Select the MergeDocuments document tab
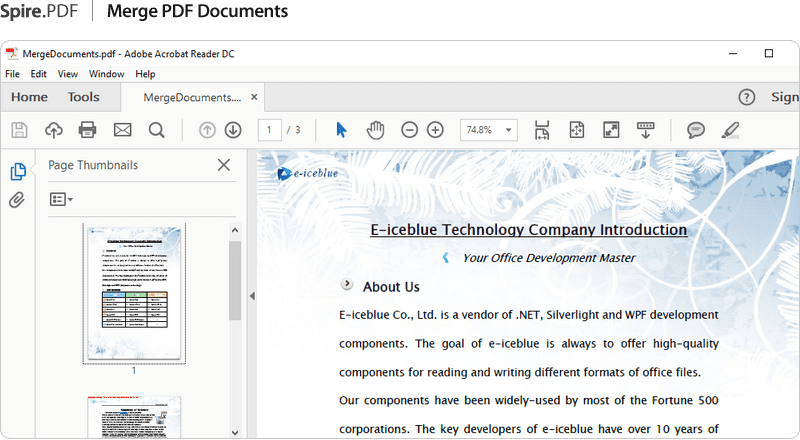Image resolution: width=800 pixels, height=440 pixels. [x=192, y=97]
